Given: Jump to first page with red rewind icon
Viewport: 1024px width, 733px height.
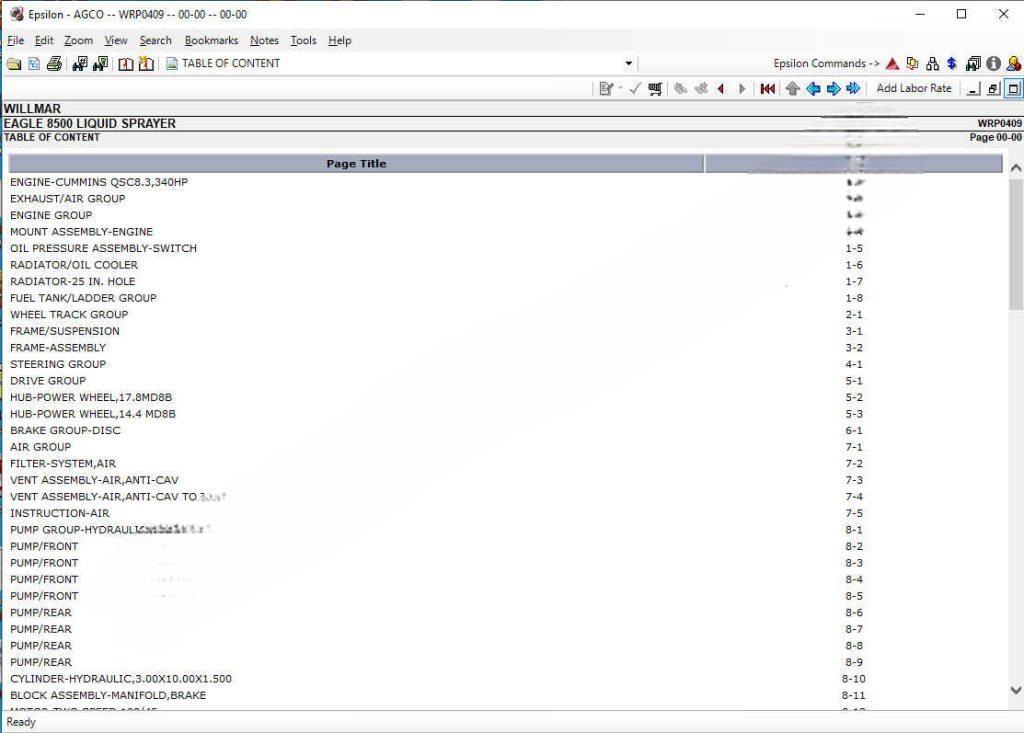Looking at the screenshot, I should (x=768, y=89).
